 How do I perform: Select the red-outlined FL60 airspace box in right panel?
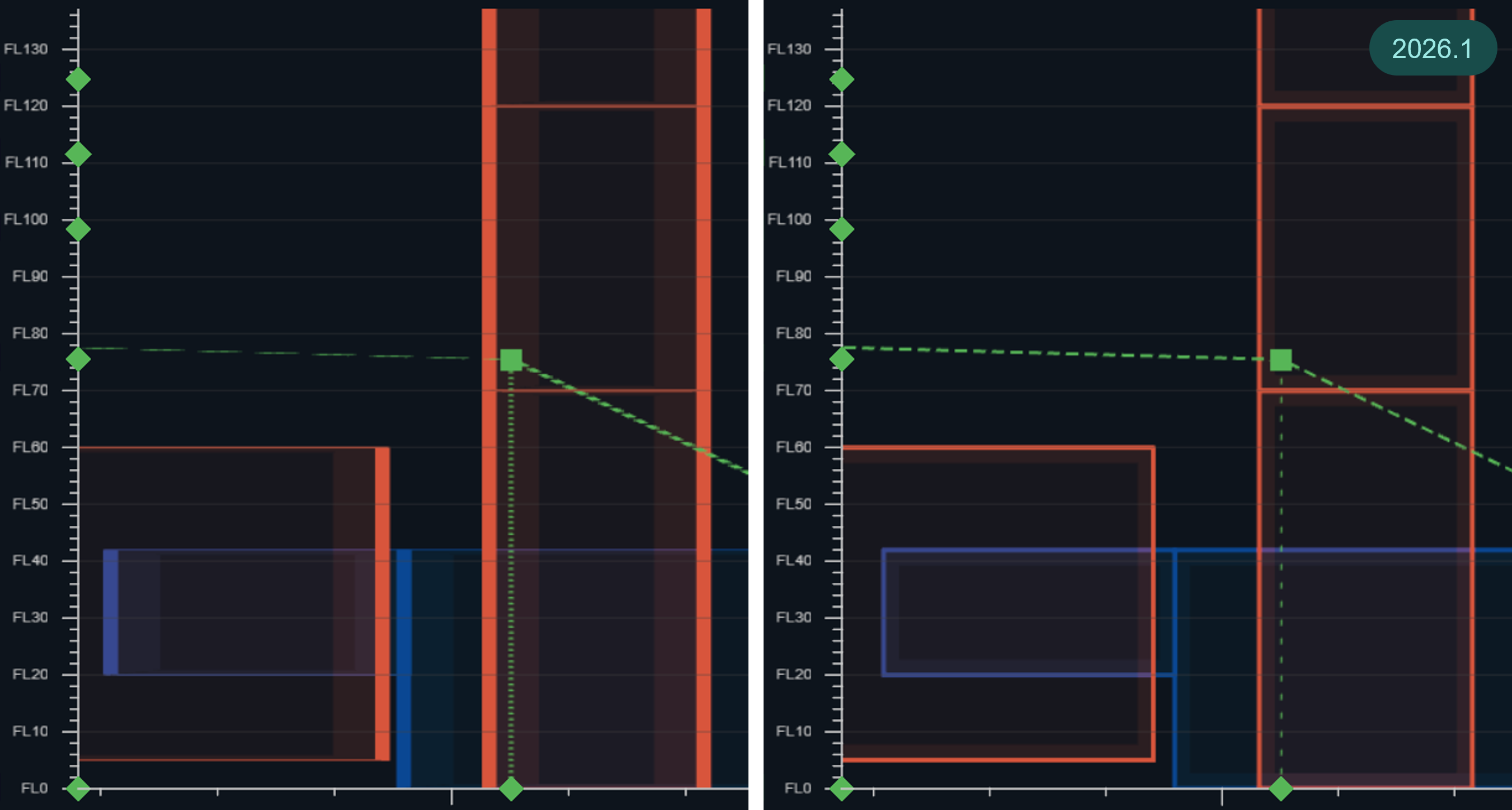[998, 604]
